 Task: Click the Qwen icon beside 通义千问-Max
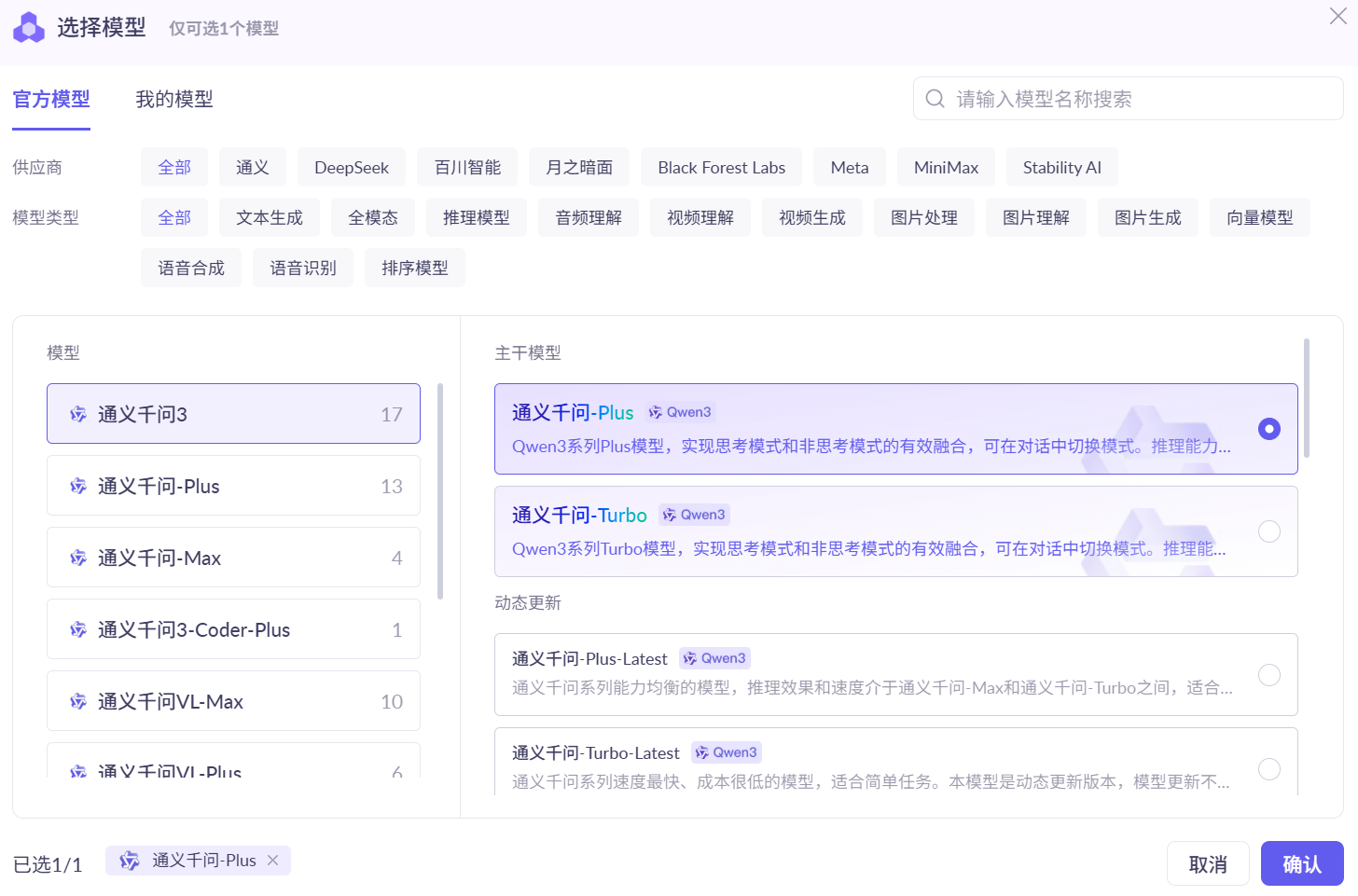pos(78,558)
